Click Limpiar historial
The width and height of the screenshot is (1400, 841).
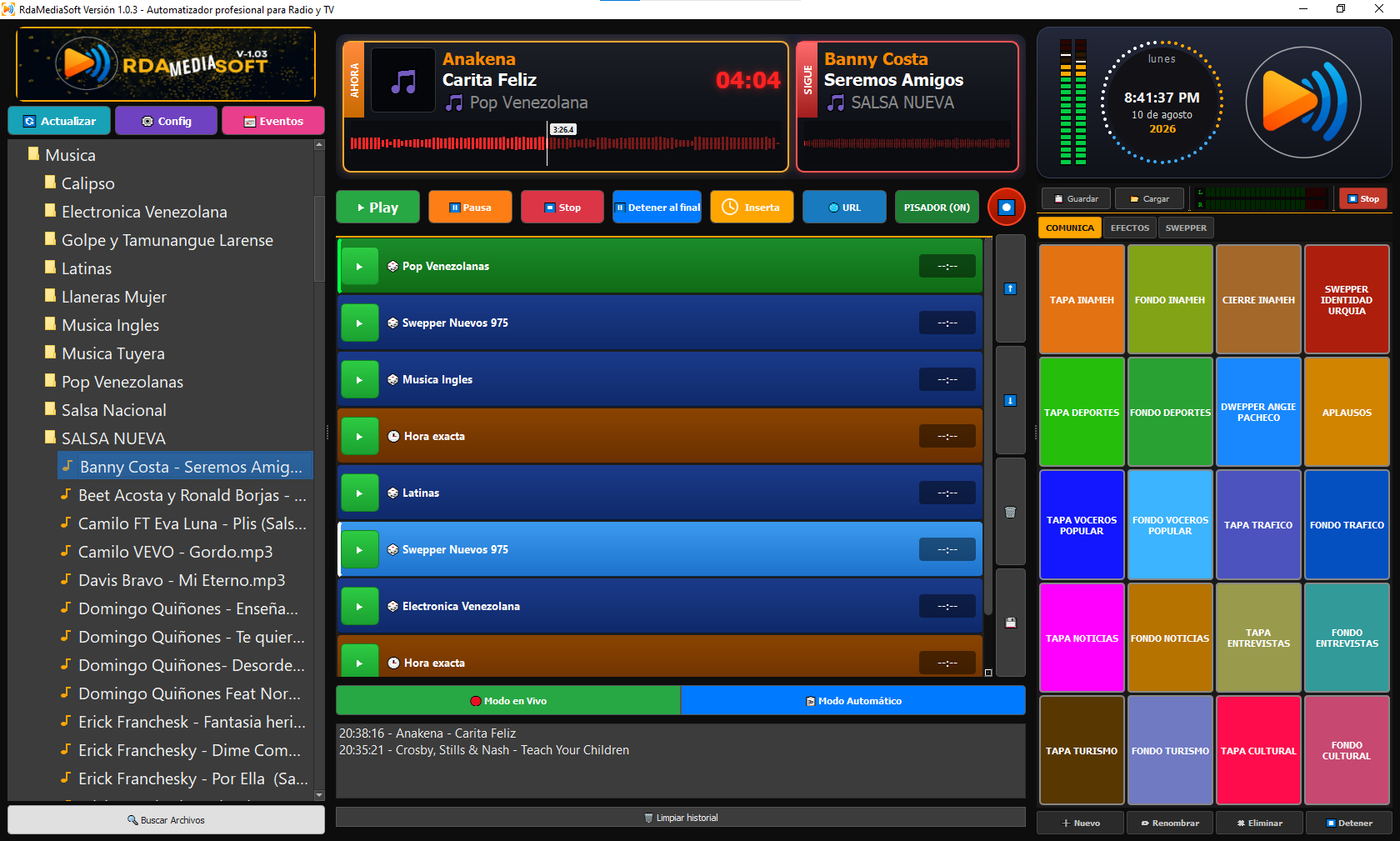(x=680, y=818)
